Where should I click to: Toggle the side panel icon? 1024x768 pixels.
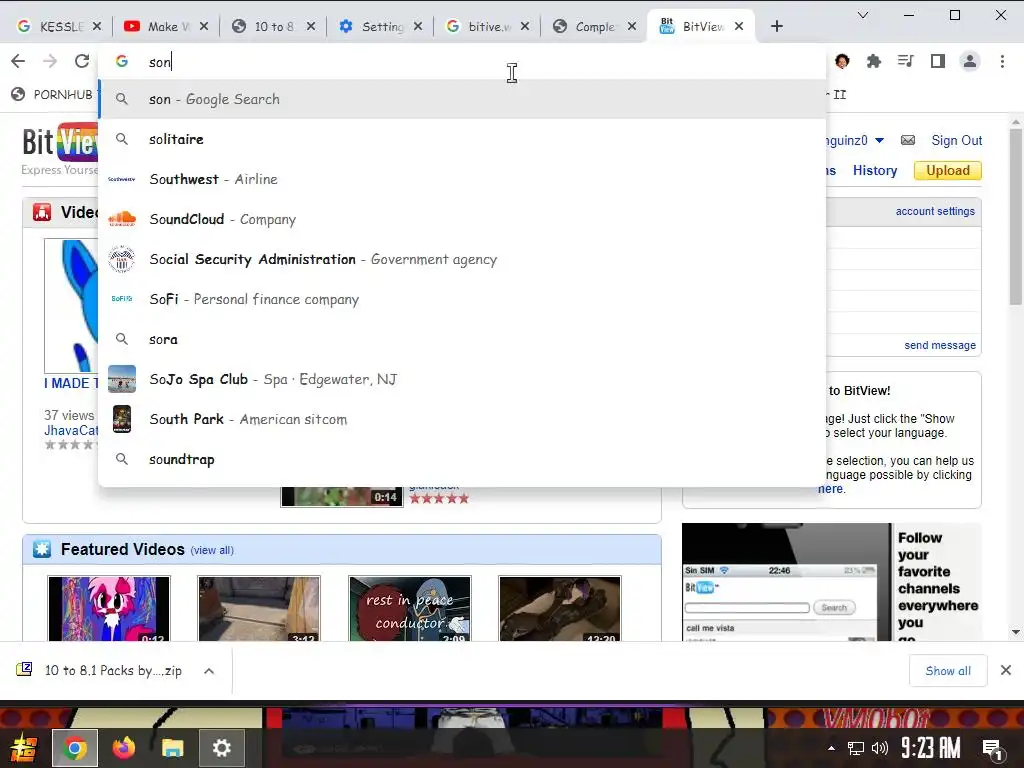(938, 61)
